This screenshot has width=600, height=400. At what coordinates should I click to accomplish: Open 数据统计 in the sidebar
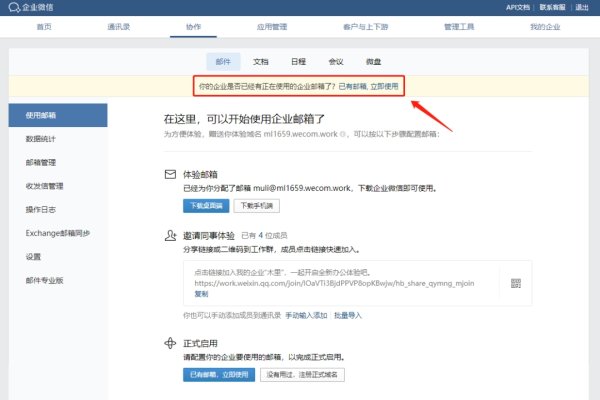click(41, 139)
